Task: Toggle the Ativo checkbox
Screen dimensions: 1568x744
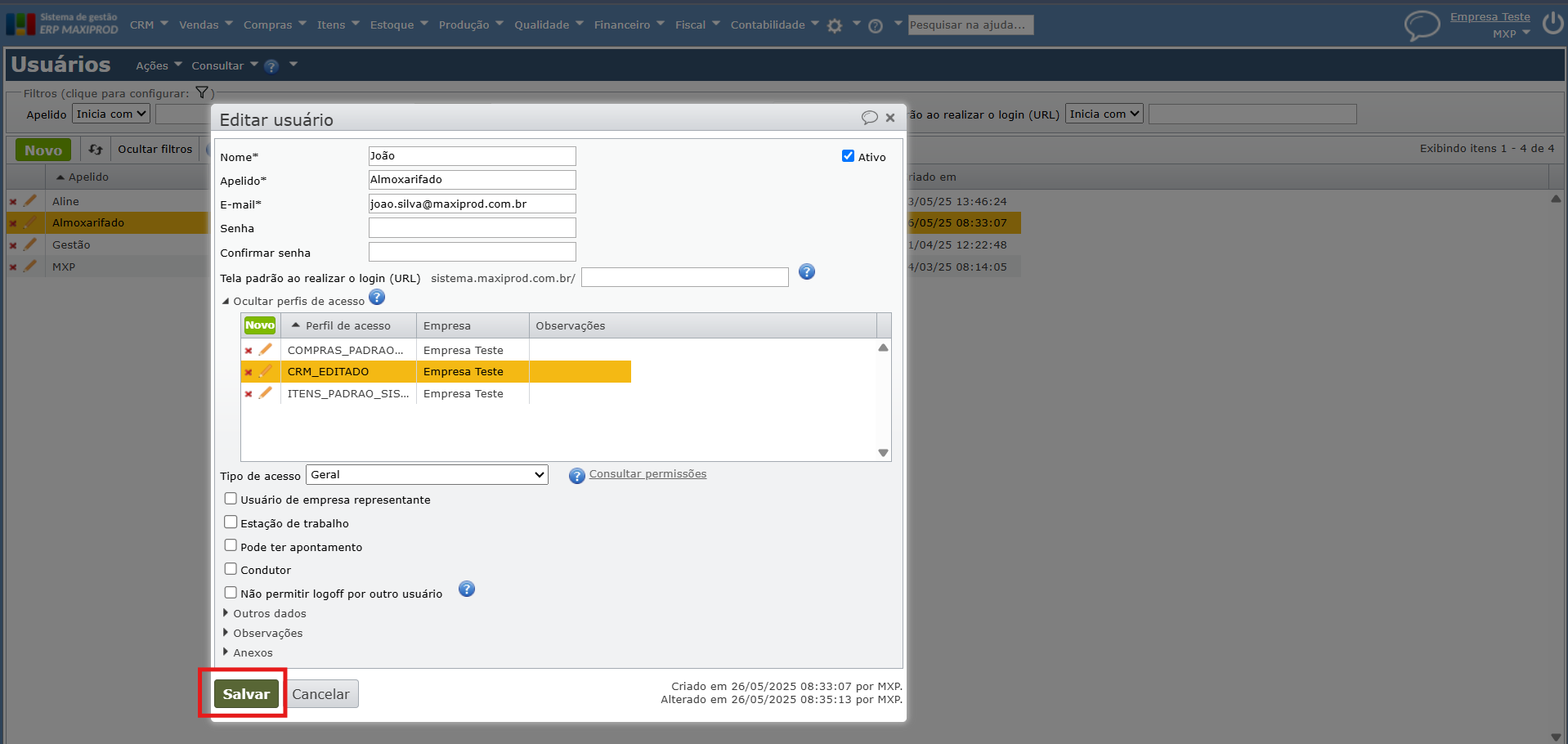Action: 849,156
